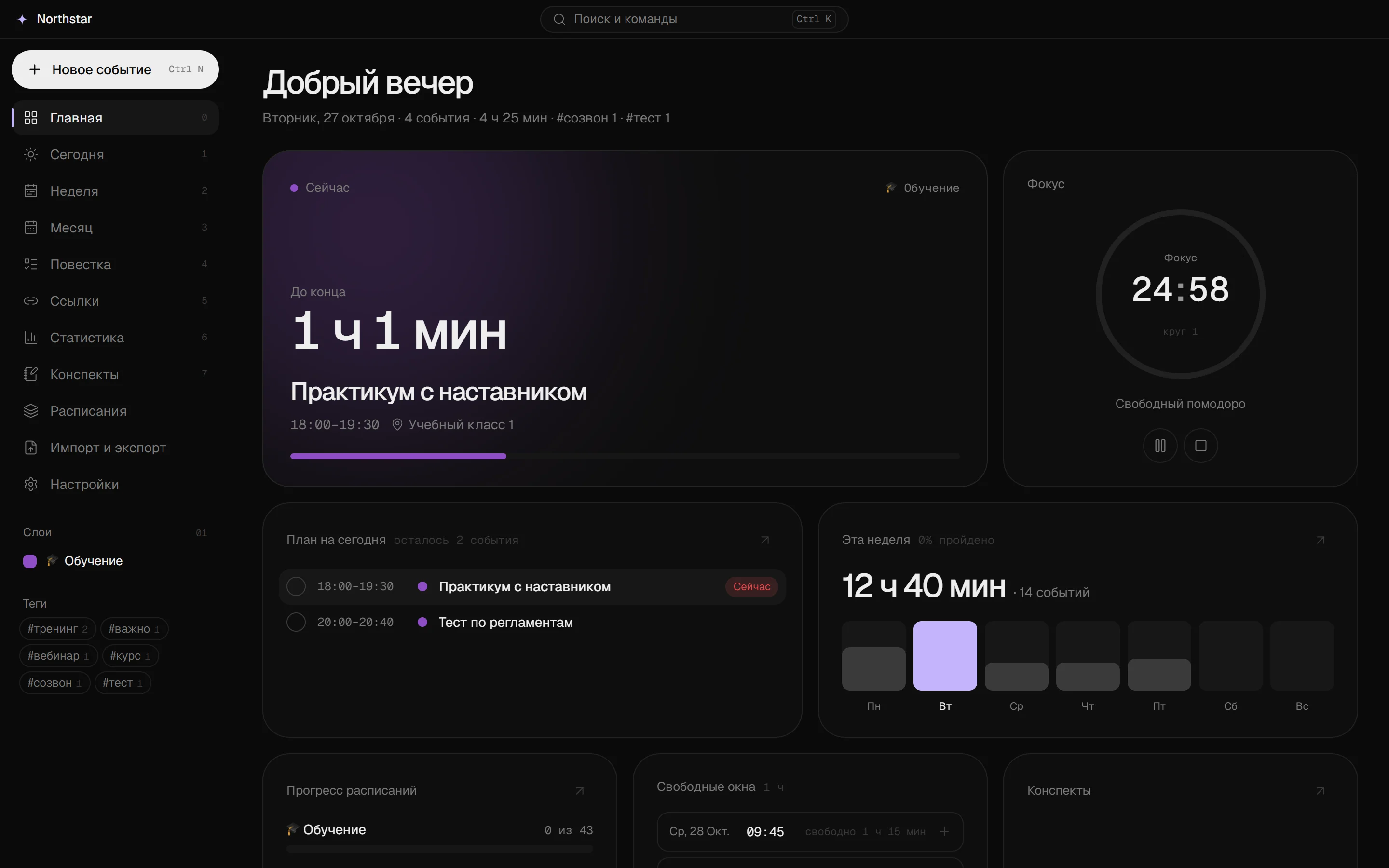Viewport: 1389px width, 868px height.
Task: Filter by #курс tag
Action: pos(130,656)
